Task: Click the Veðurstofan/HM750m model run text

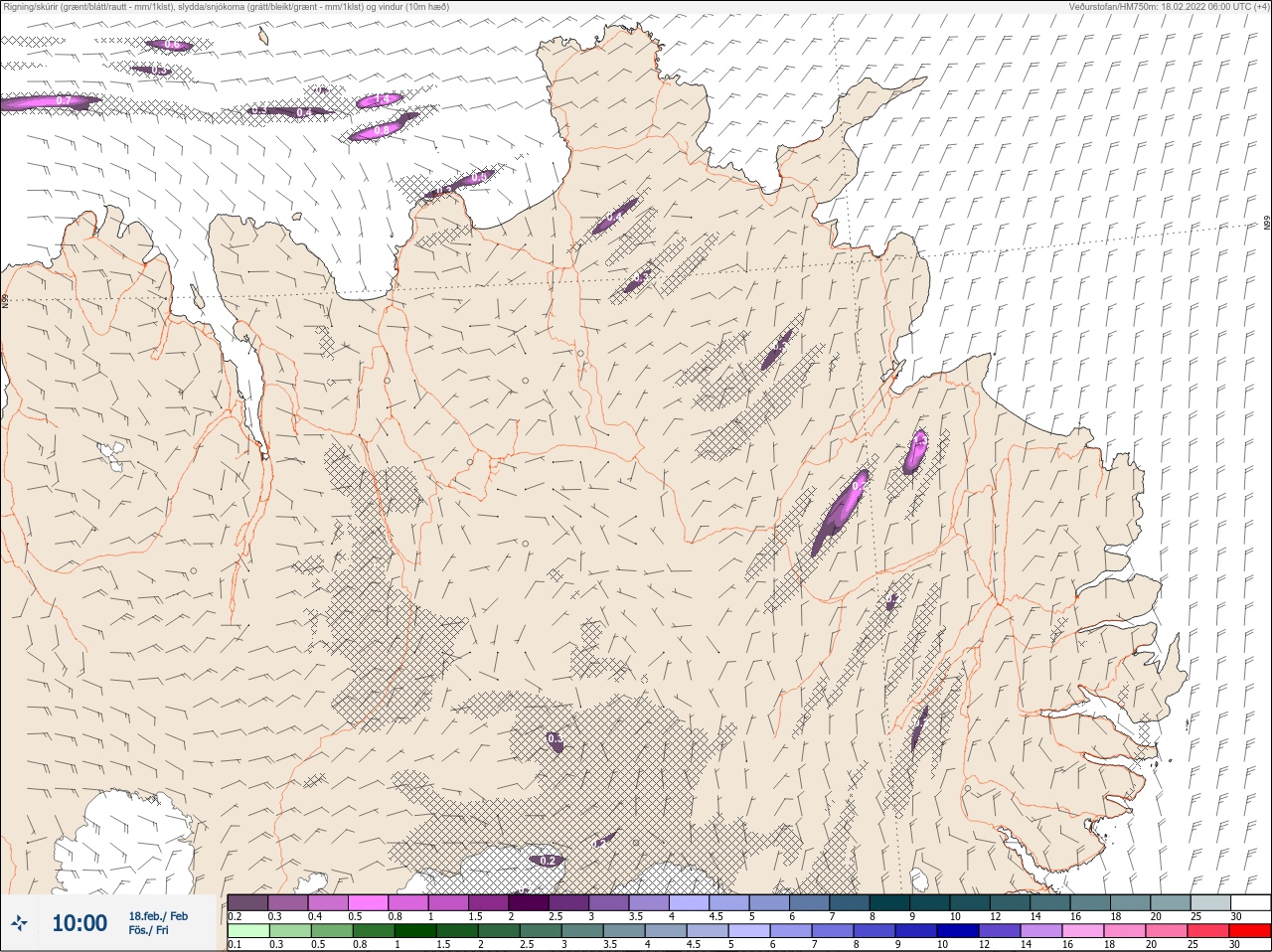Action: [x=1169, y=6]
